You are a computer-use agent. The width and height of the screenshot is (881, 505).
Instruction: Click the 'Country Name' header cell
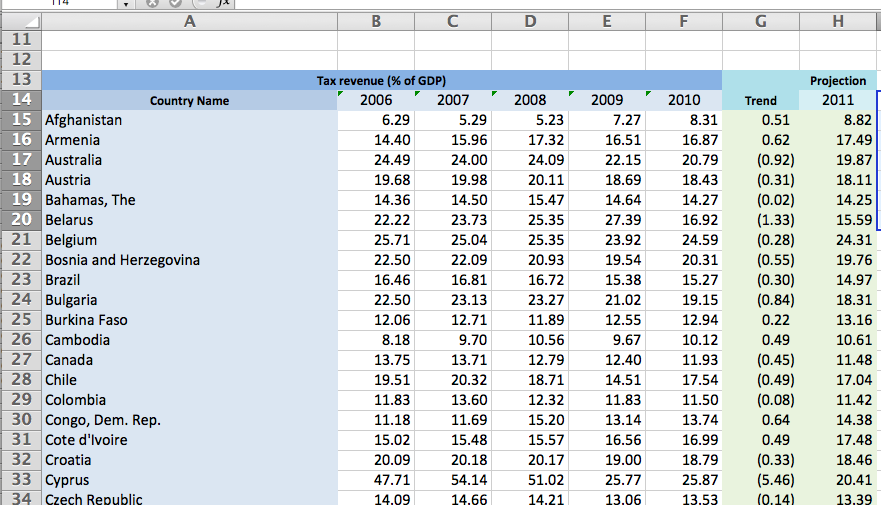coord(189,100)
